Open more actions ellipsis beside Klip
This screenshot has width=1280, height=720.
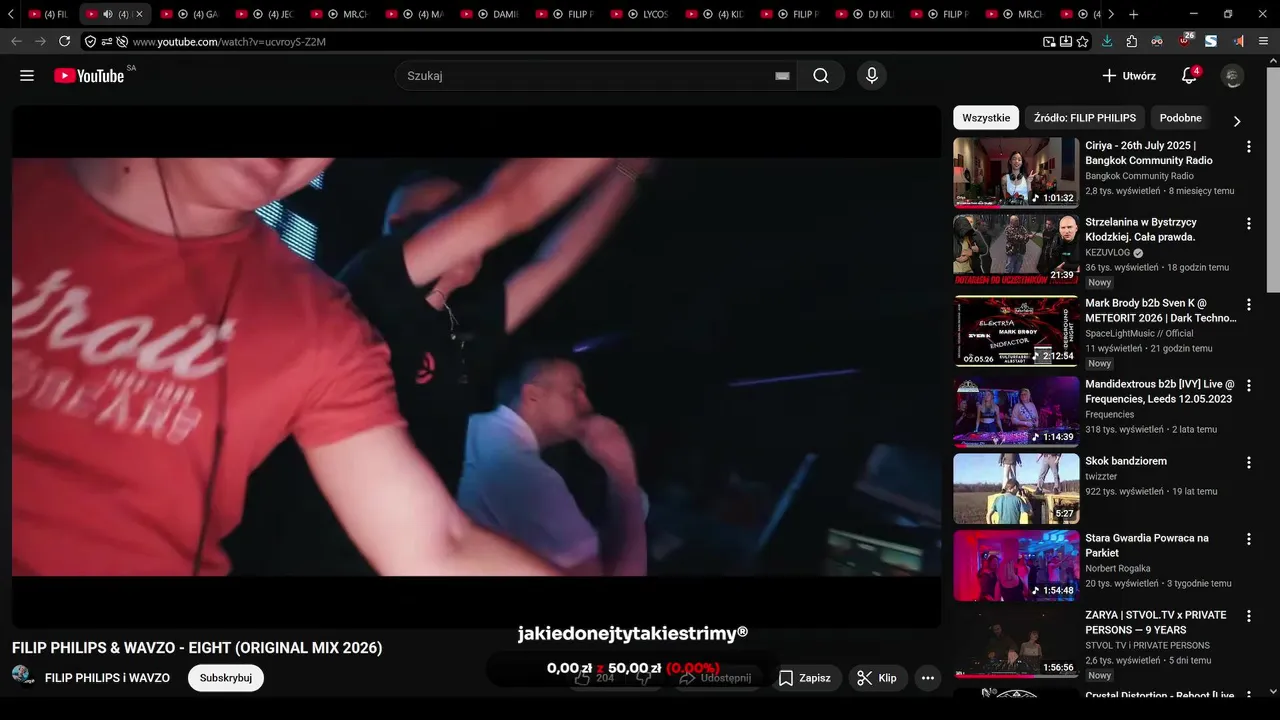[927, 678]
